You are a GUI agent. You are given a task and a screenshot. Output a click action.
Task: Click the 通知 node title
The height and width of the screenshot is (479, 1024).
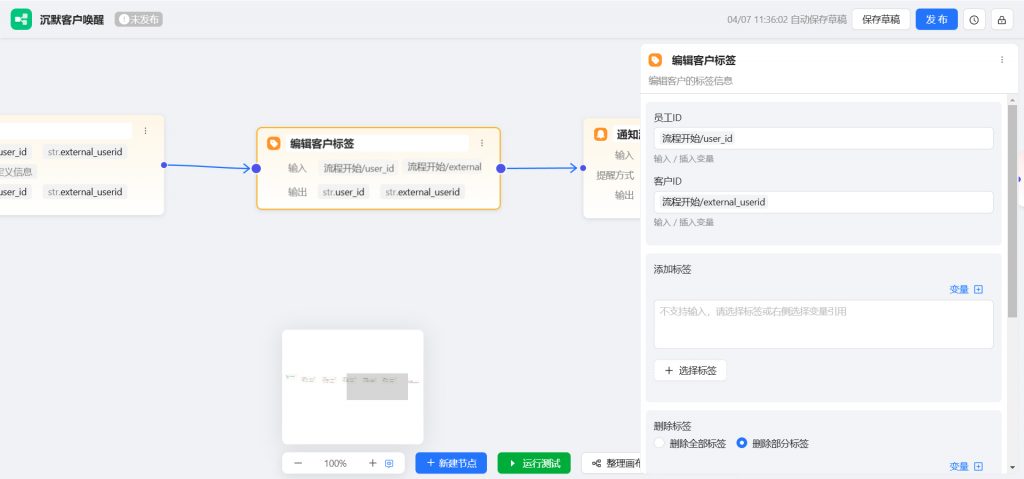[628, 135]
